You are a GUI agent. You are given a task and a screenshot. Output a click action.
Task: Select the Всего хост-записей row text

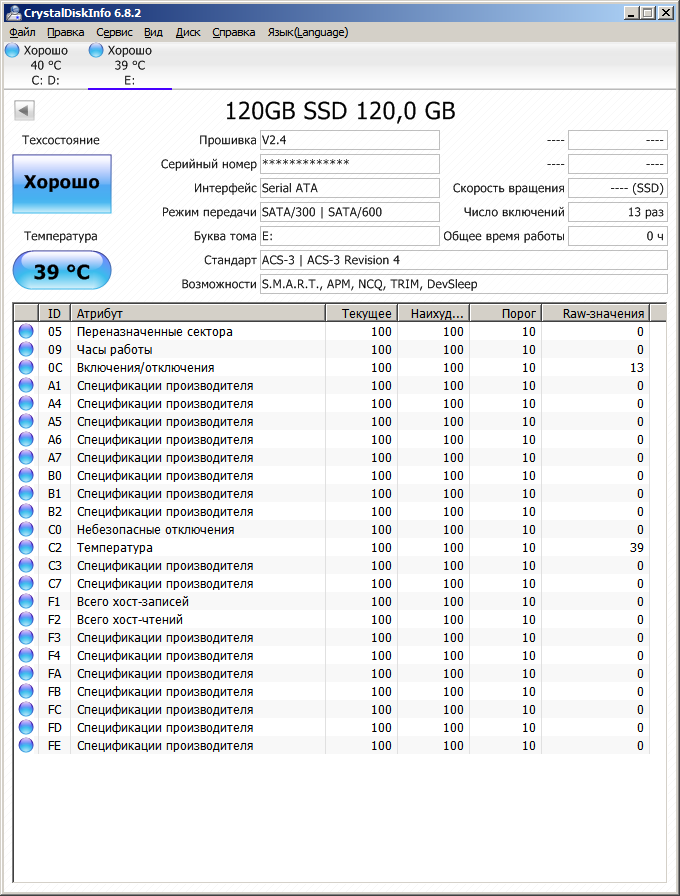pyautogui.click(x=133, y=602)
